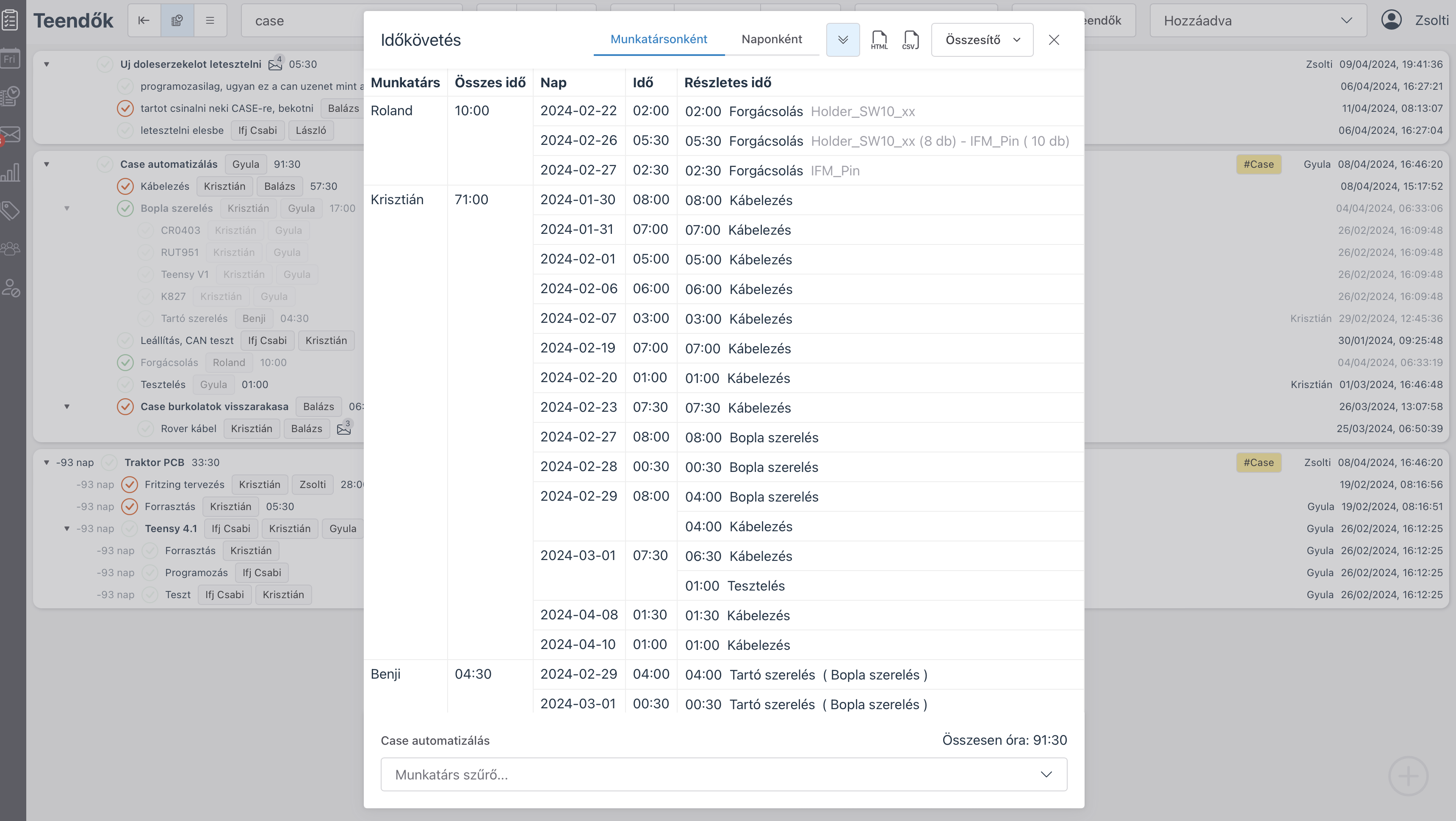Open the envelope mail icon in sidebar
This screenshot has height=821, width=1456.
click(11, 135)
